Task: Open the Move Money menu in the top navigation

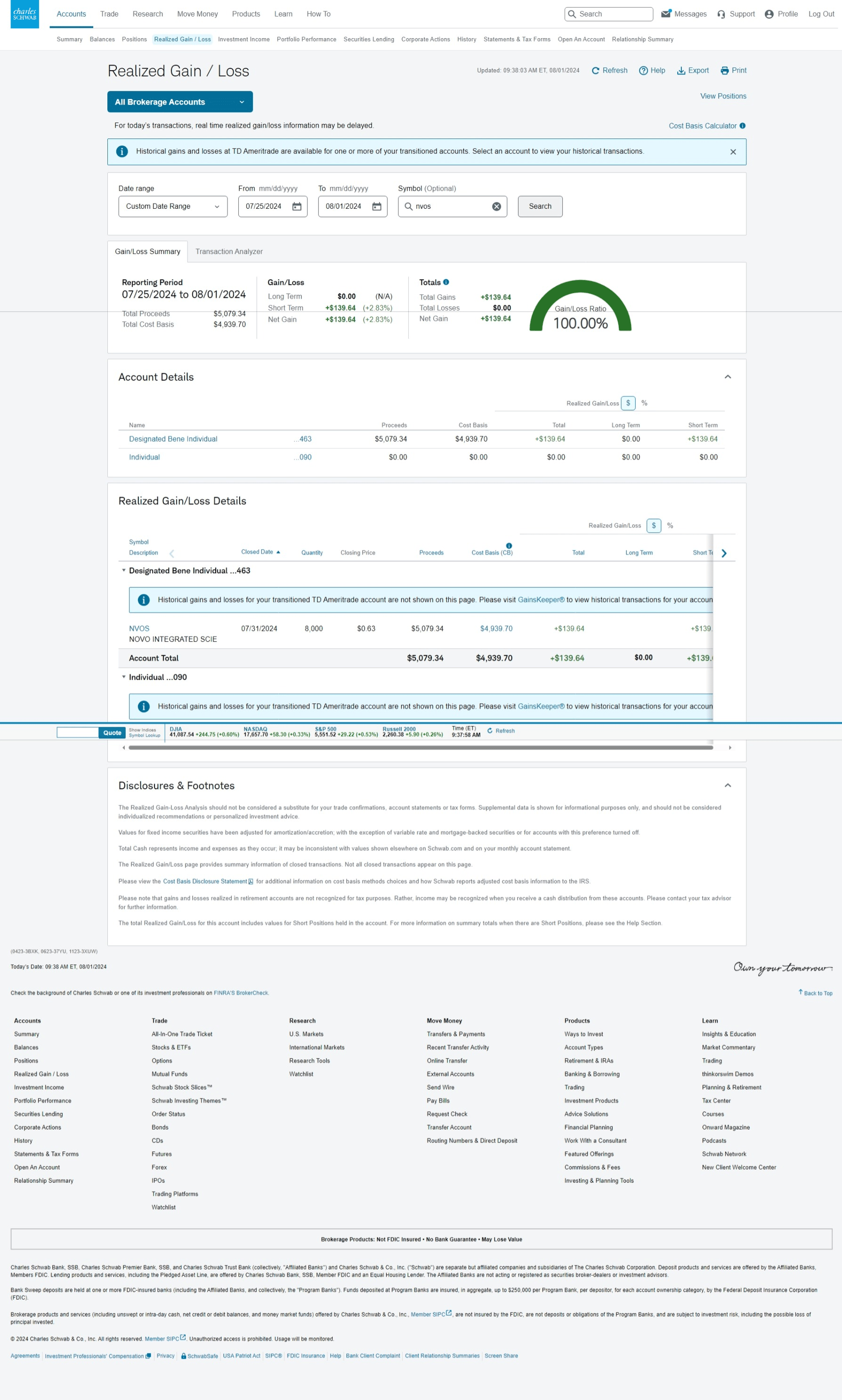Action: click(197, 14)
